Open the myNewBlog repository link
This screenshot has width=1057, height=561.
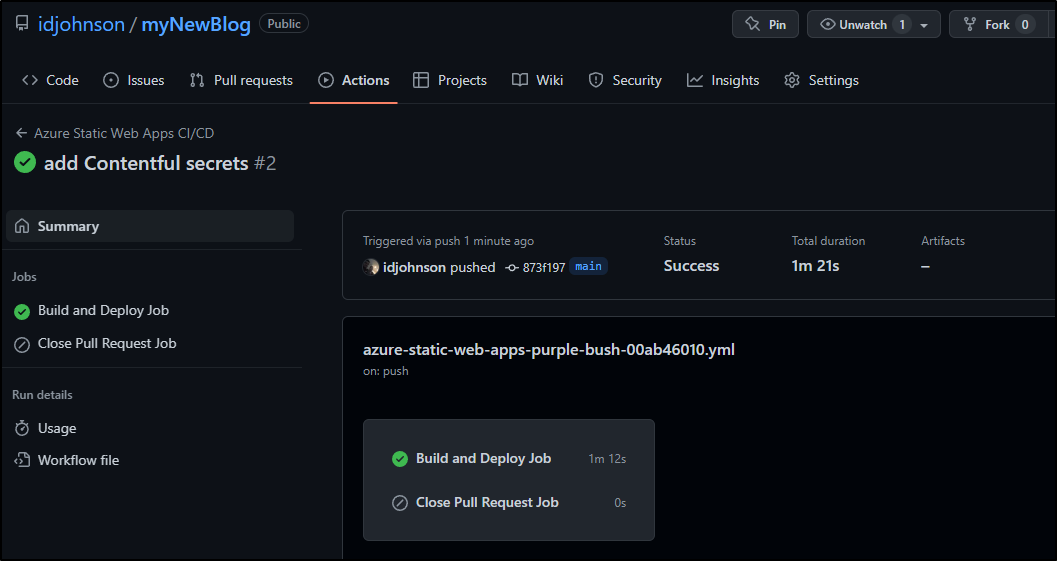tap(195, 25)
